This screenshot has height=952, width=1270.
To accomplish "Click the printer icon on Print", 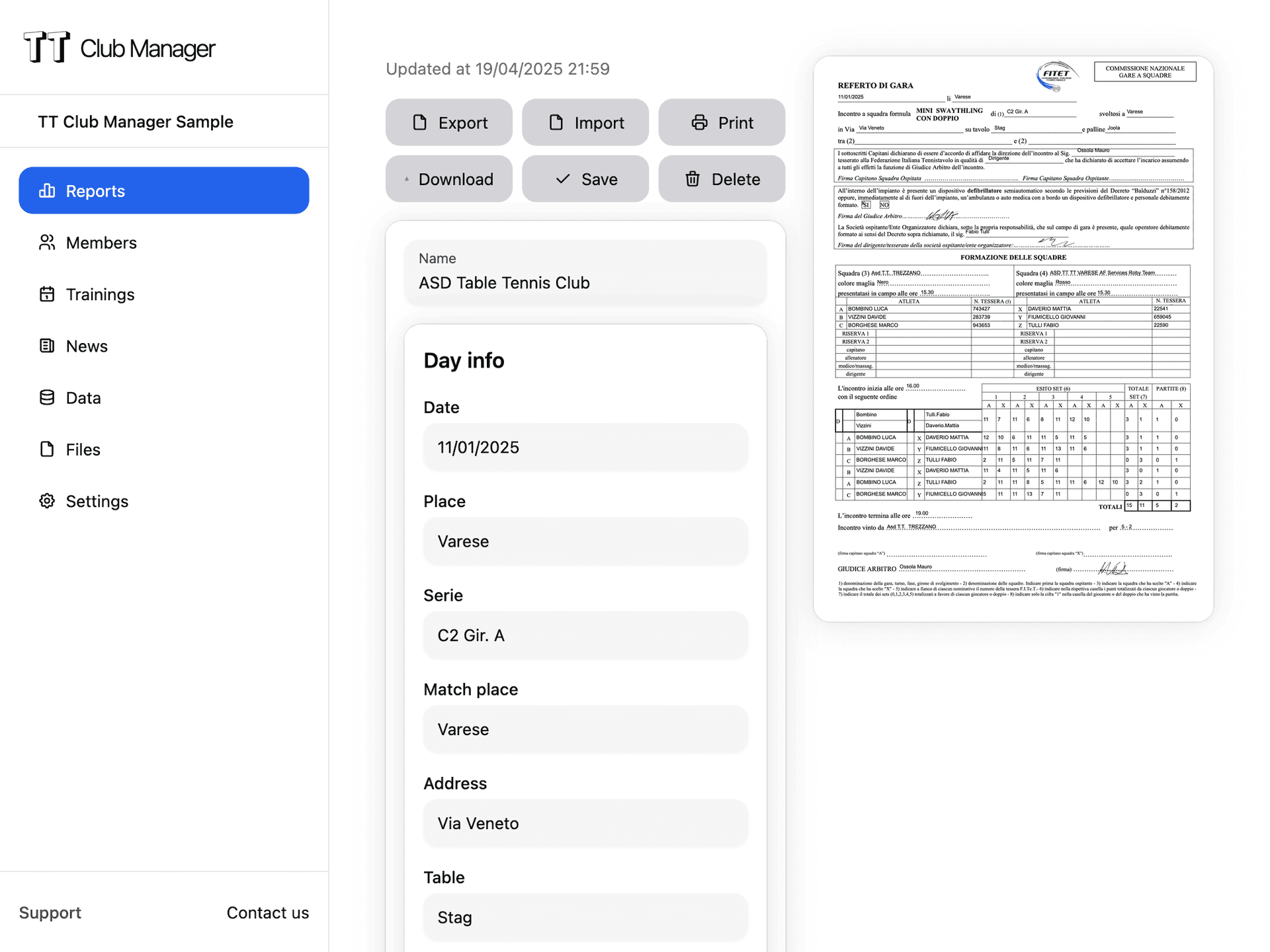I will pyautogui.click(x=699, y=123).
